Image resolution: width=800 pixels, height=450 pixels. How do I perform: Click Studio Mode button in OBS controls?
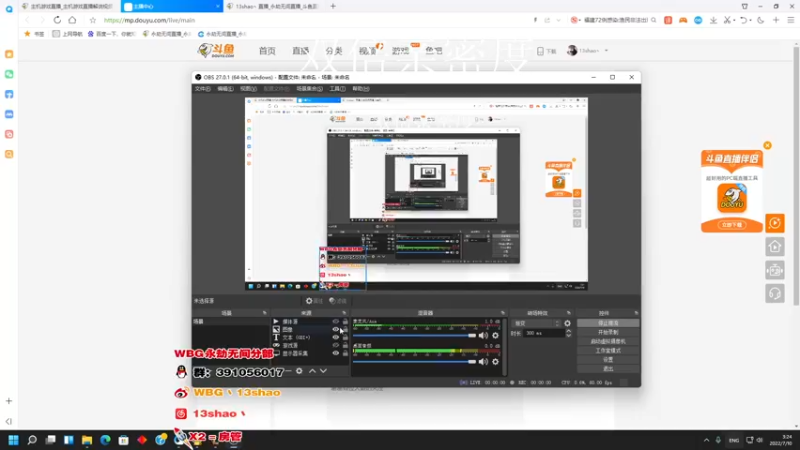click(x=608, y=351)
